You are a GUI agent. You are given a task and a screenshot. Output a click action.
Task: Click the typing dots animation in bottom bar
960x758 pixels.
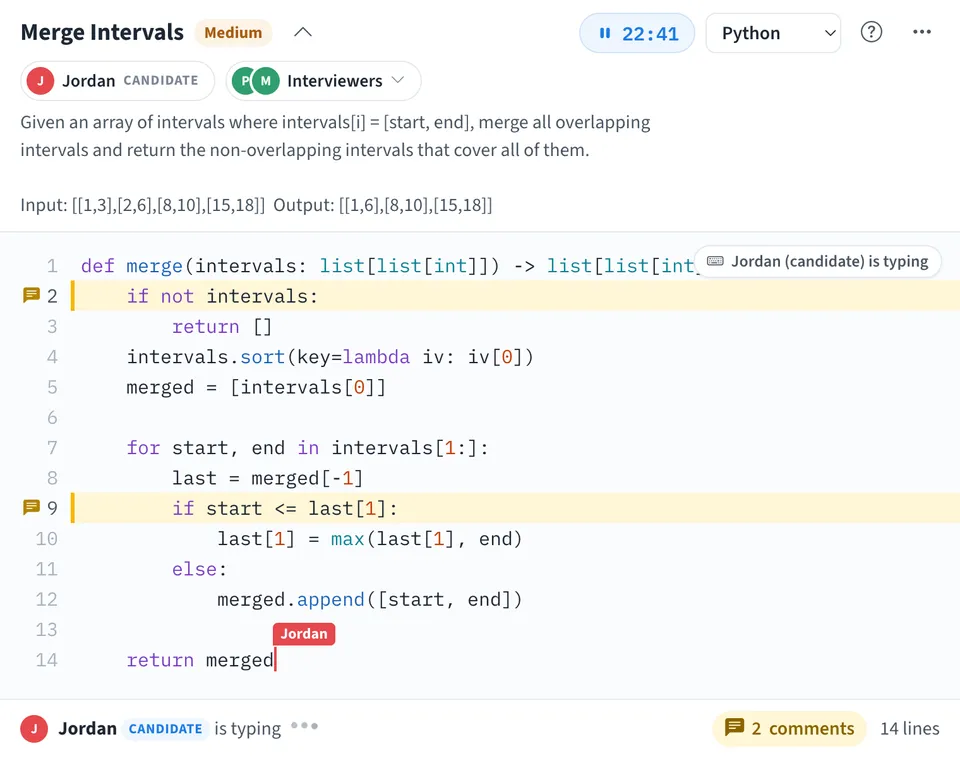304,726
